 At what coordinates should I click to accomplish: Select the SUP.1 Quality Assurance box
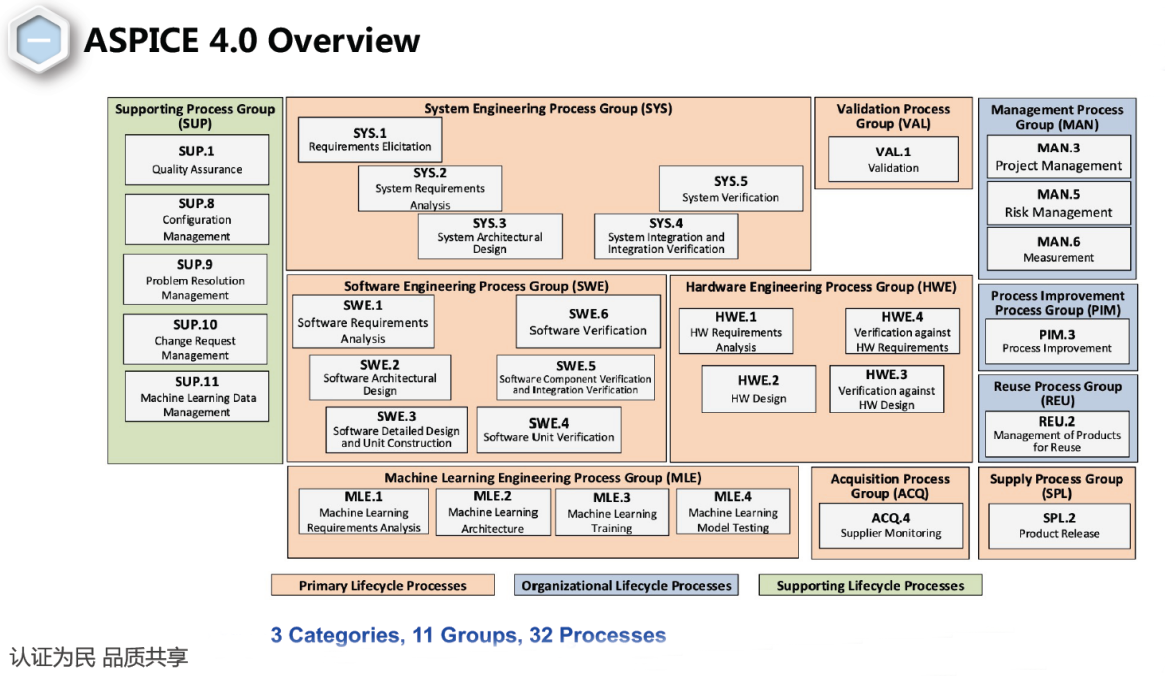(x=197, y=160)
